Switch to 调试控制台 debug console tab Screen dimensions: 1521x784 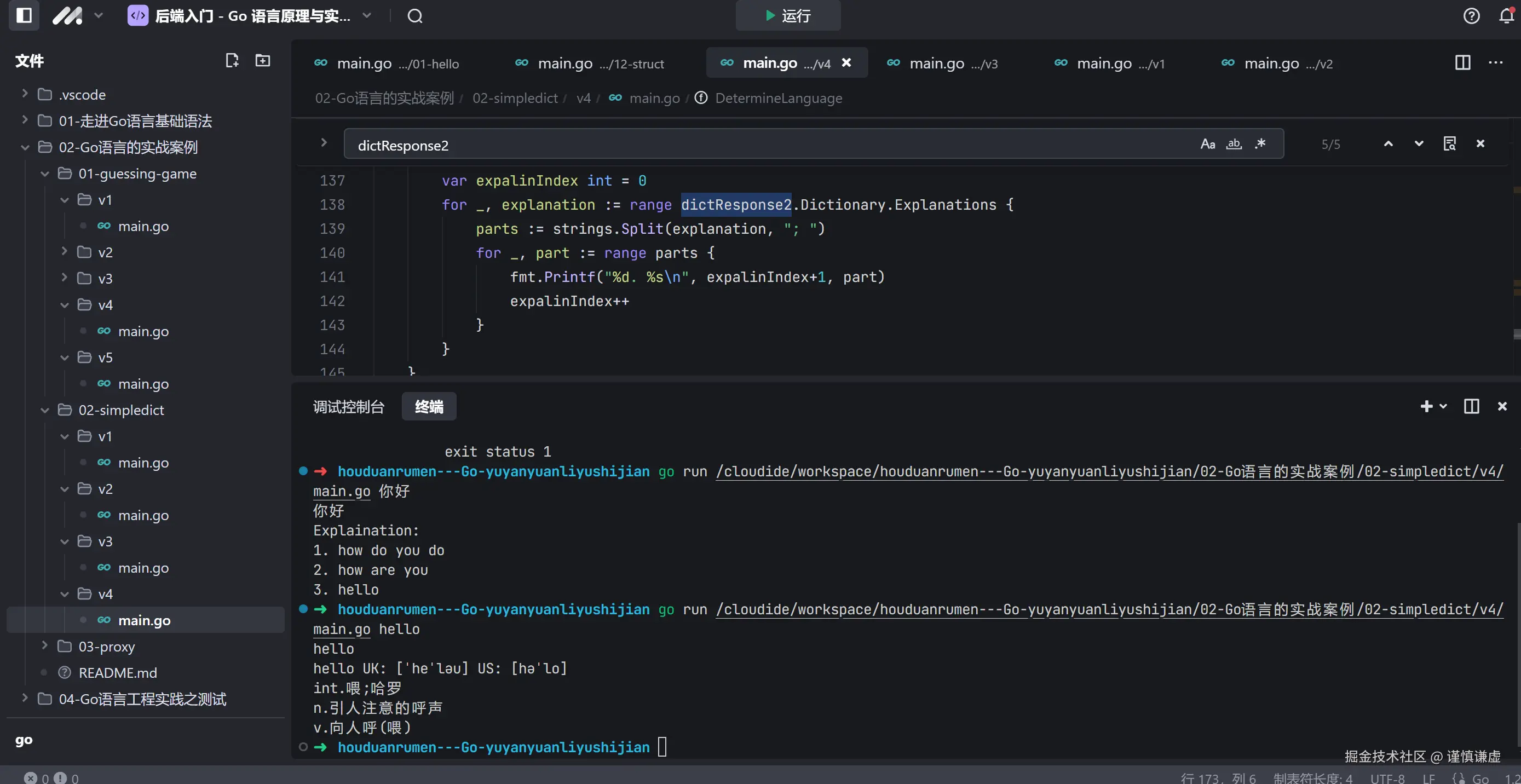348,407
